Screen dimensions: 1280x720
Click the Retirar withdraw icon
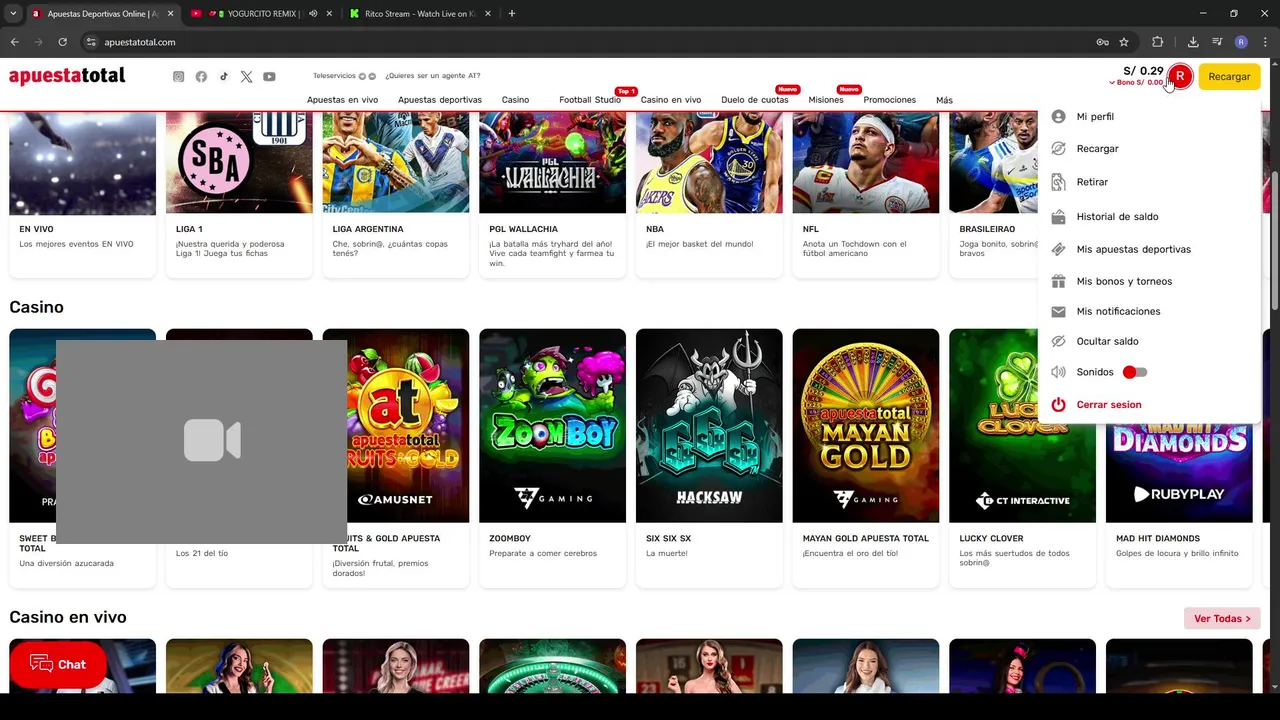(1058, 182)
